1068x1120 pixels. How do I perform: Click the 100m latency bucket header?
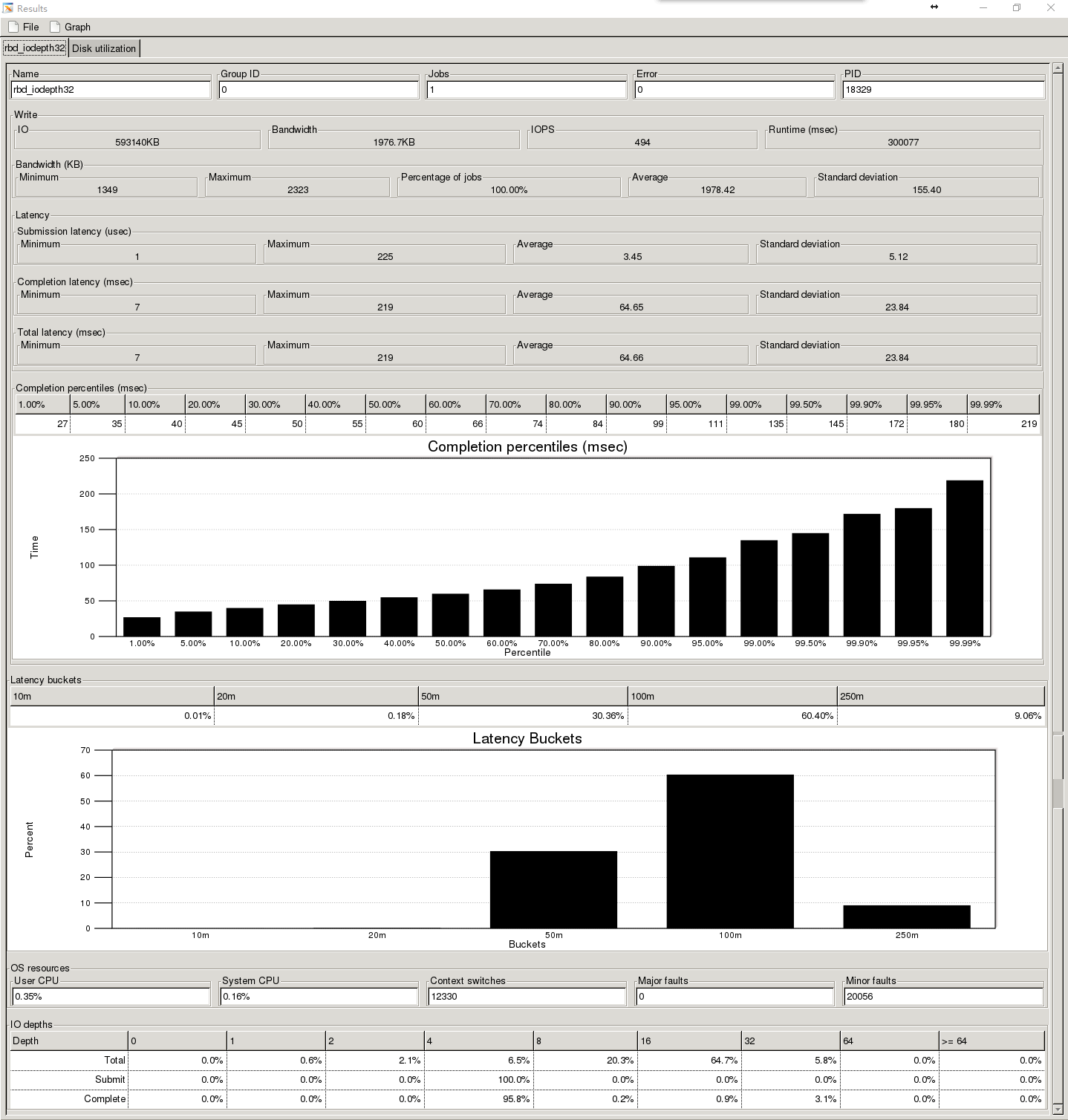tap(732, 696)
